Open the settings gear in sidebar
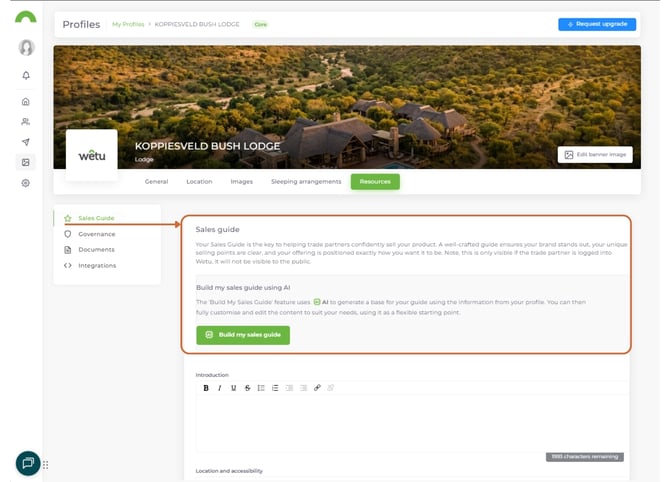 26,183
